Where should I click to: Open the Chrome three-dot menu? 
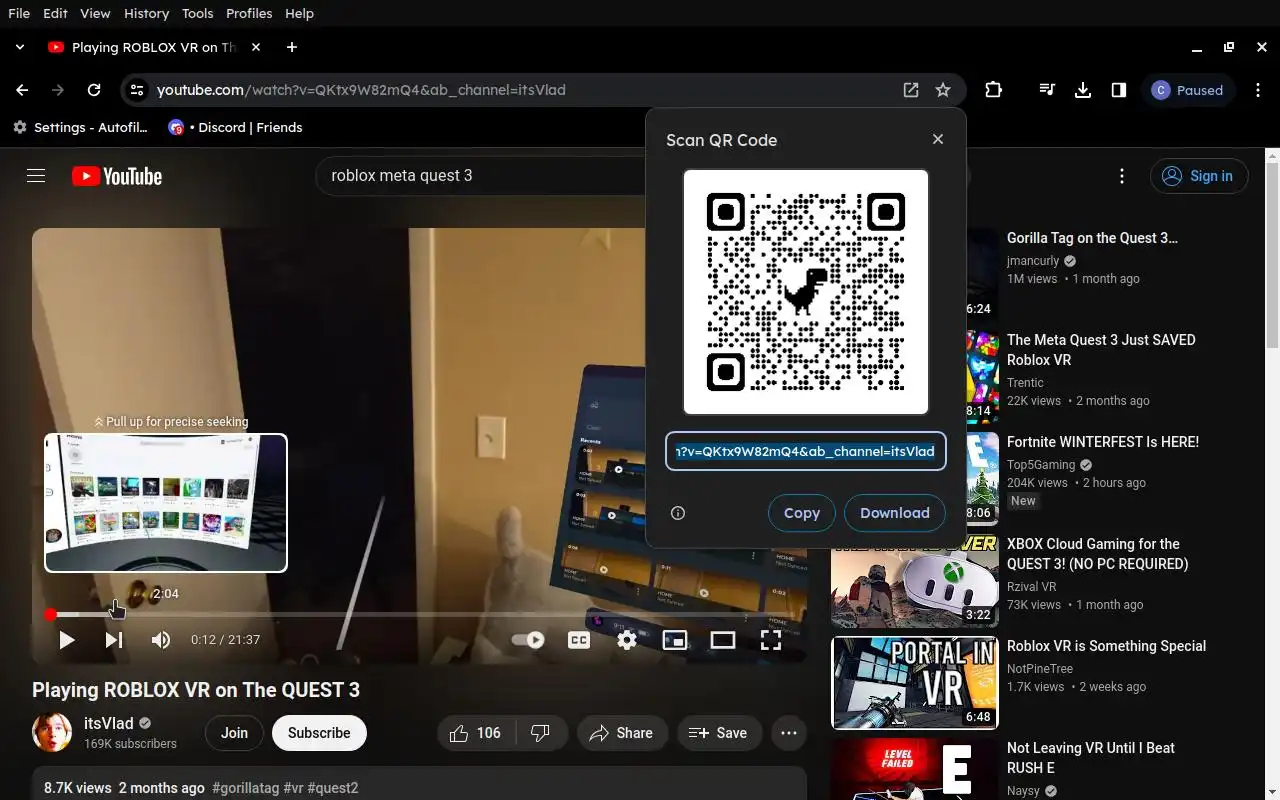[x=1258, y=90]
